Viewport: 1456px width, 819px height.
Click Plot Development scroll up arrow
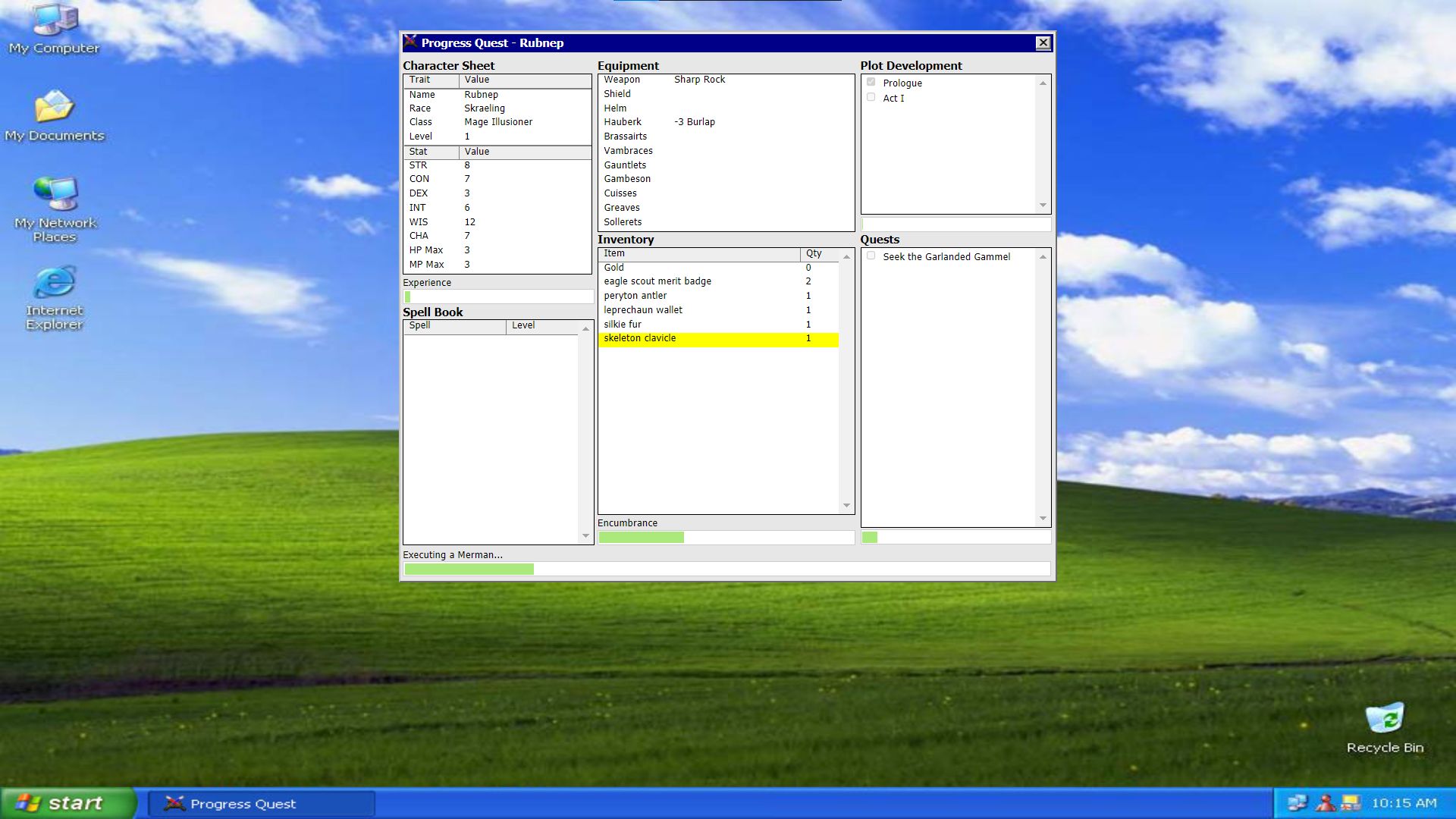click(1043, 83)
